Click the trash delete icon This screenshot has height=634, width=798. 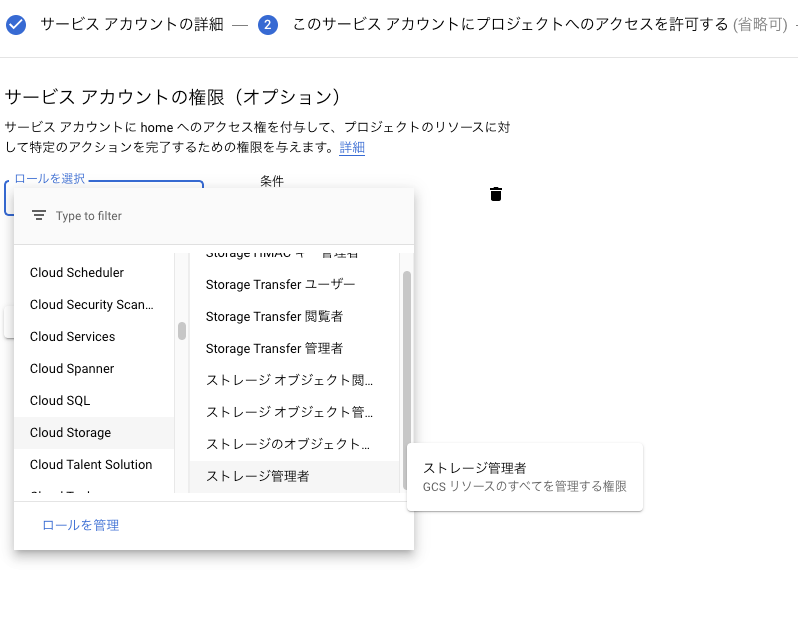click(x=495, y=194)
